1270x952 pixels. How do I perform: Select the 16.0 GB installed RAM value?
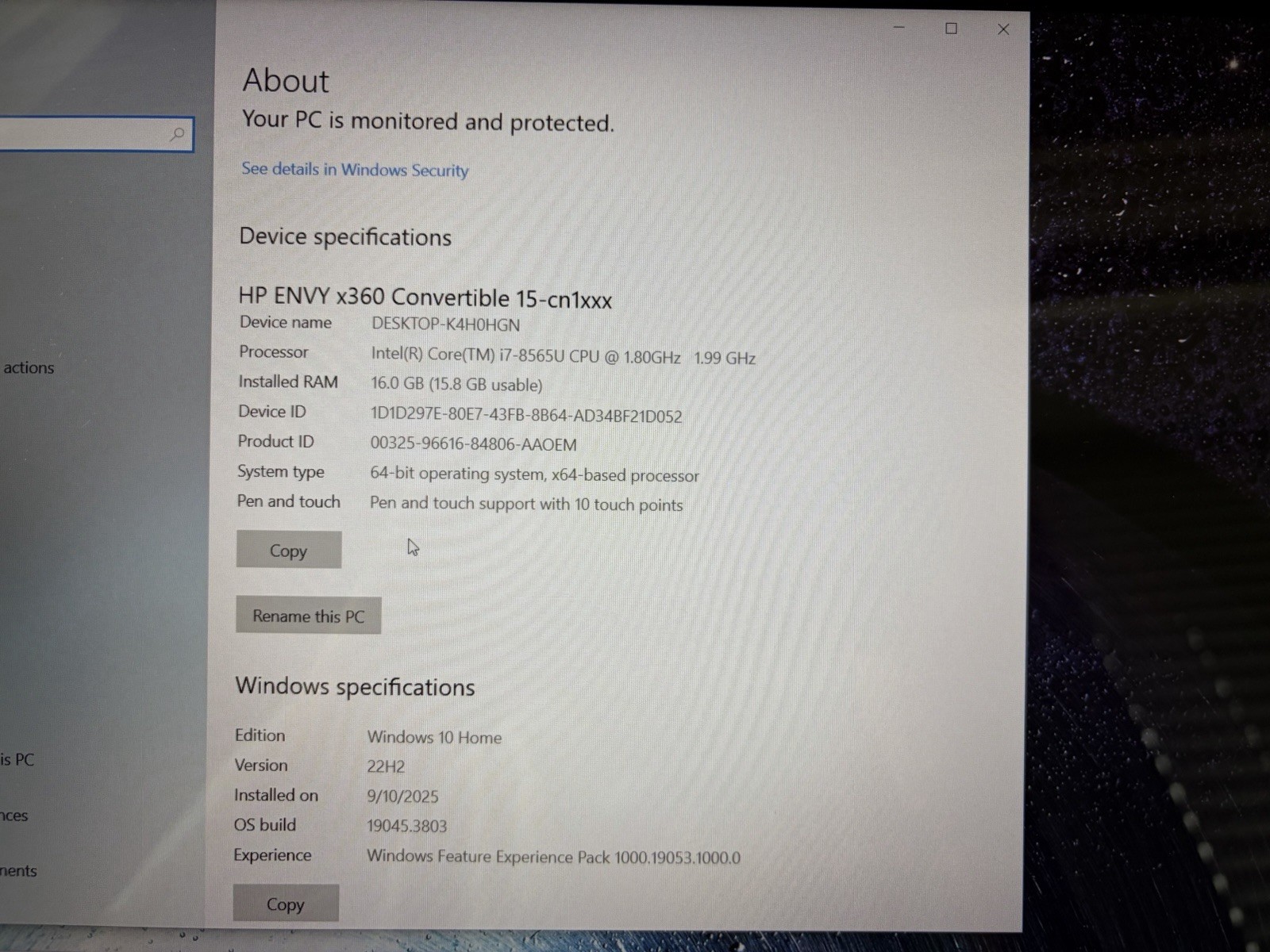pos(456,385)
